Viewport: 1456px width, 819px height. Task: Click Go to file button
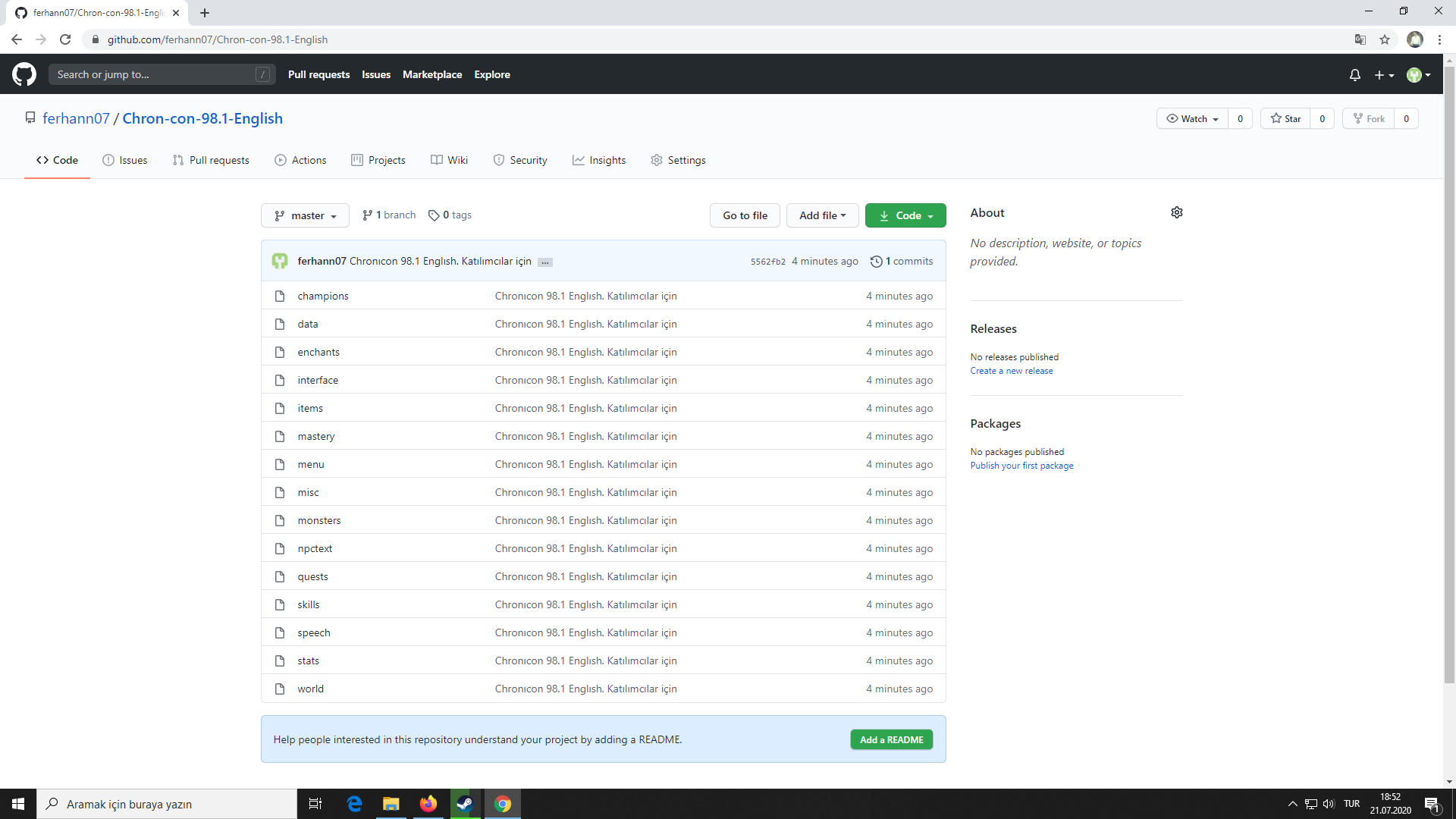(x=744, y=215)
